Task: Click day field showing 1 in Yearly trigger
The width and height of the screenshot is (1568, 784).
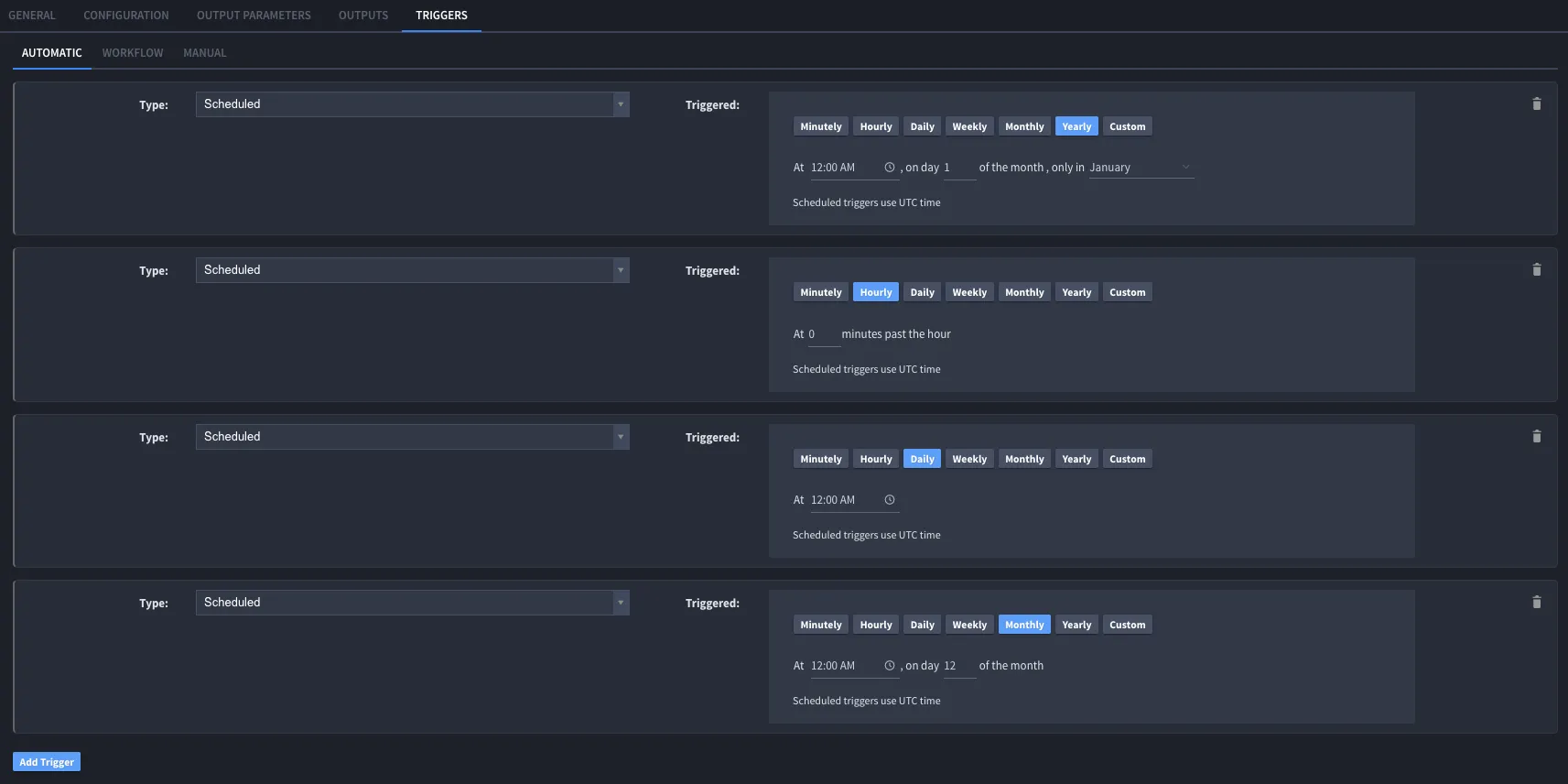Action: click(x=959, y=169)
